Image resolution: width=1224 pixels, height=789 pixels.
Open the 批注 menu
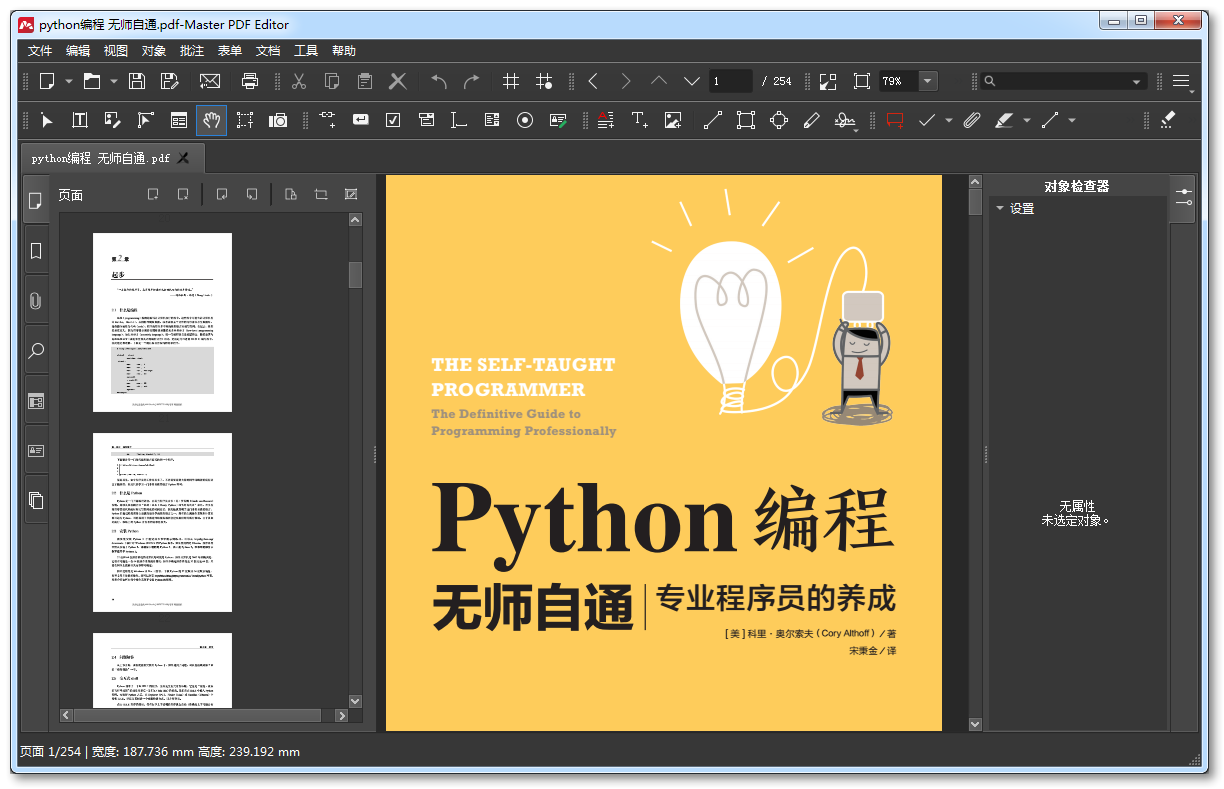192,51
